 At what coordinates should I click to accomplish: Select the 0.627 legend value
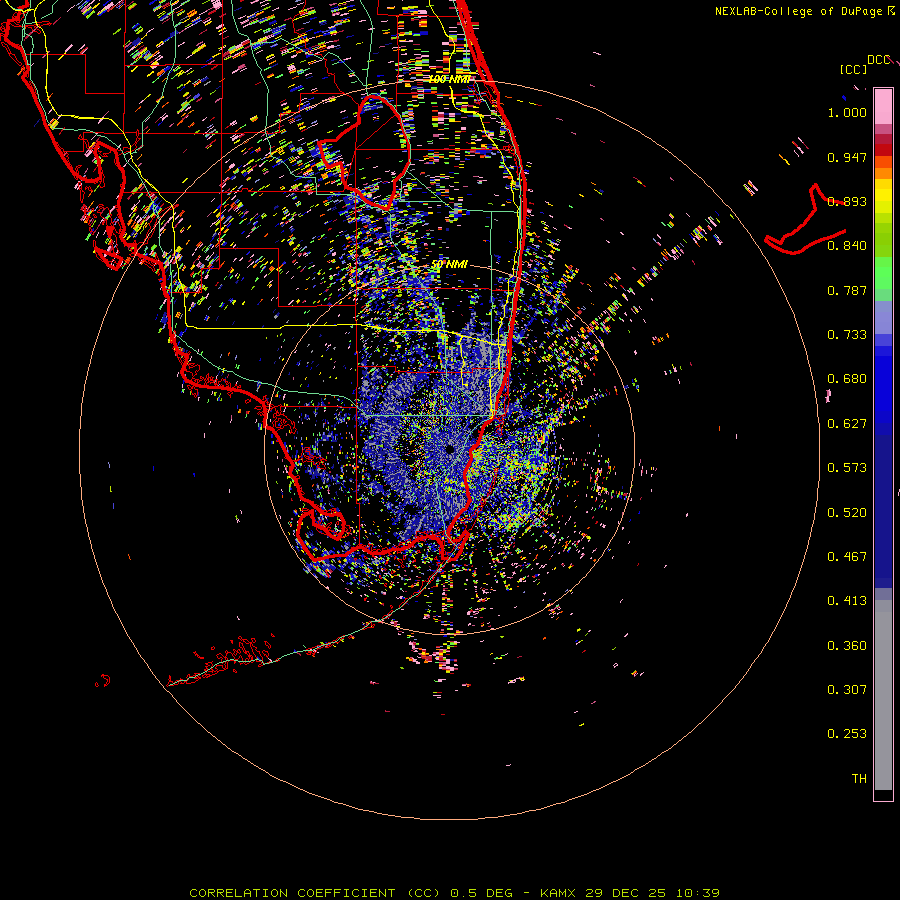[847, 424]
